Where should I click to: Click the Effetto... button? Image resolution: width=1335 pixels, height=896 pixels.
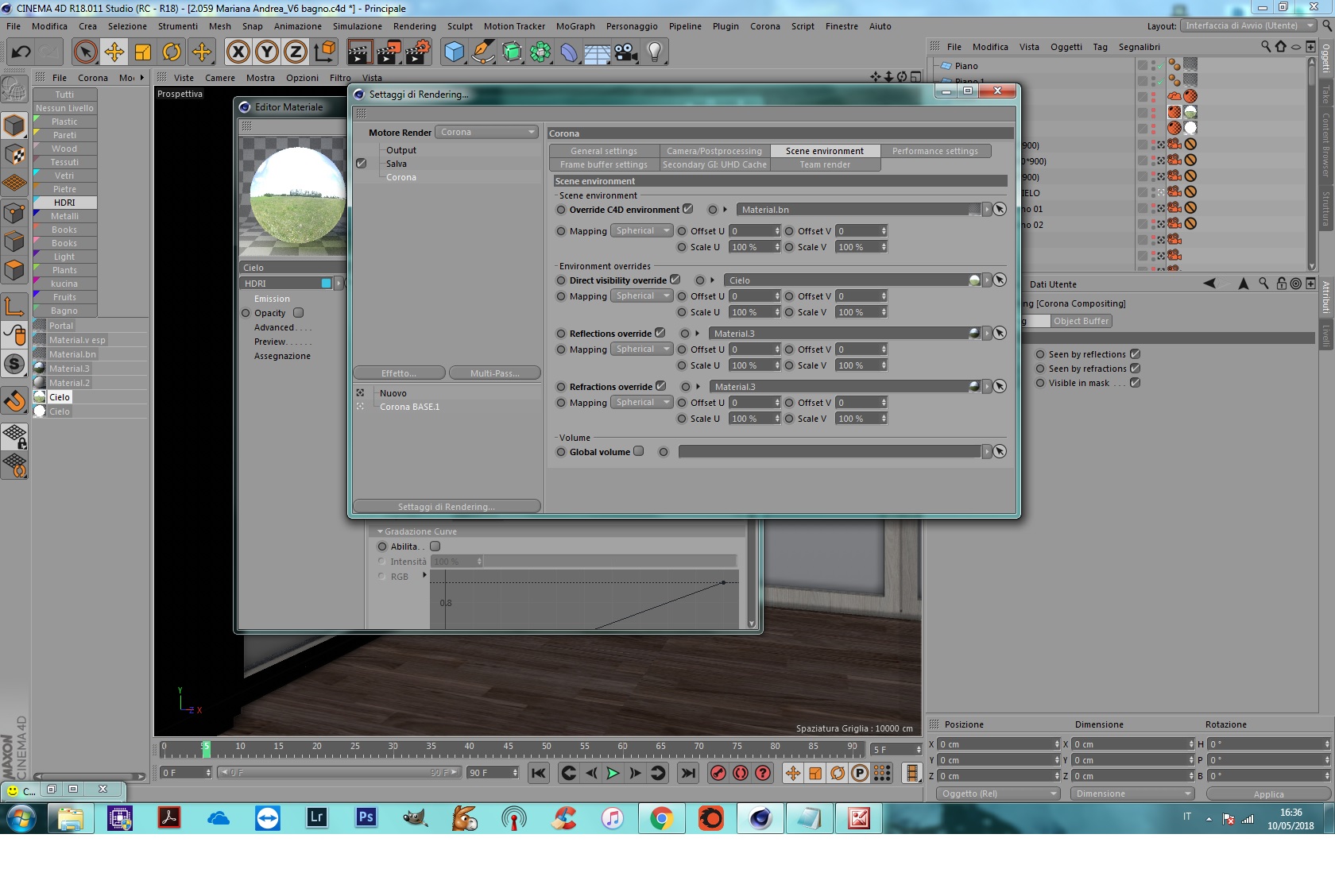[x=399, y=373]
